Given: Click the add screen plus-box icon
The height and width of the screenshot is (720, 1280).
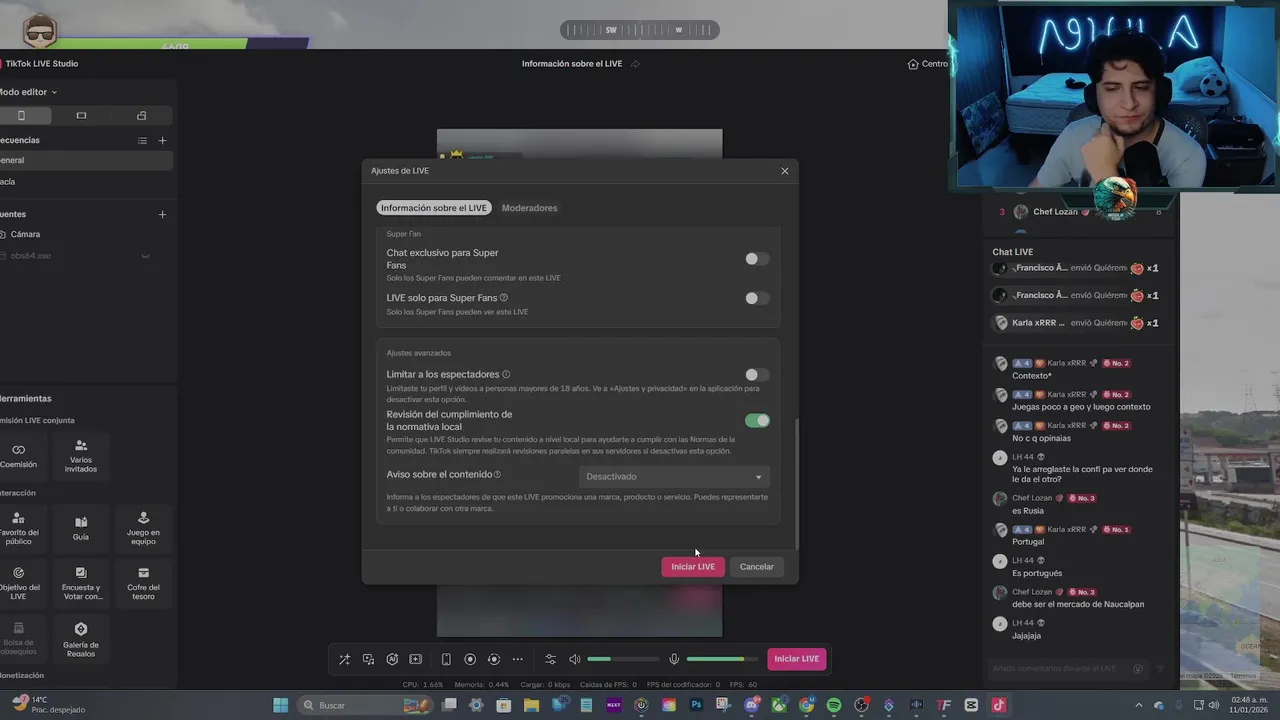Looking at the screenshot, I should (416, 659).
